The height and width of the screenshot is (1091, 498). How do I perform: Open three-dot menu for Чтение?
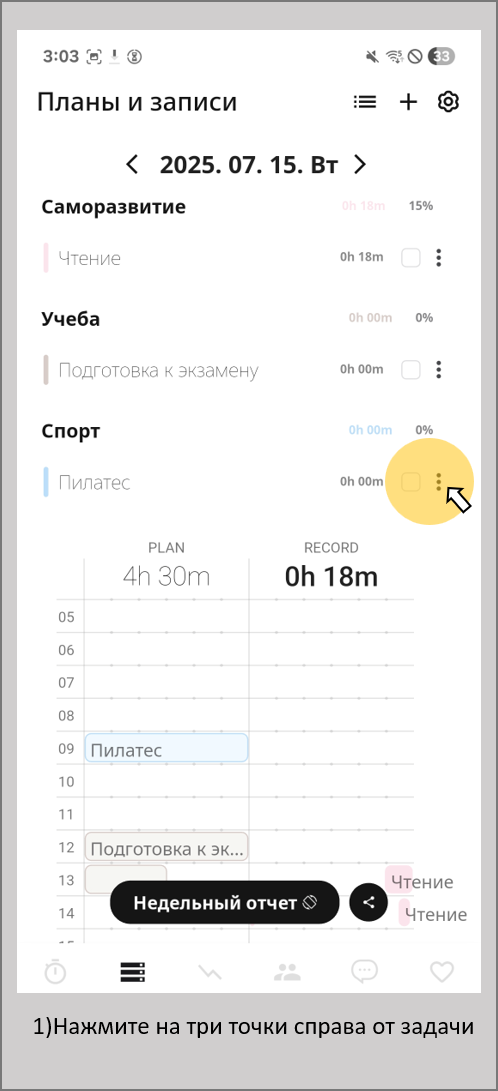[x=438, y=258]
